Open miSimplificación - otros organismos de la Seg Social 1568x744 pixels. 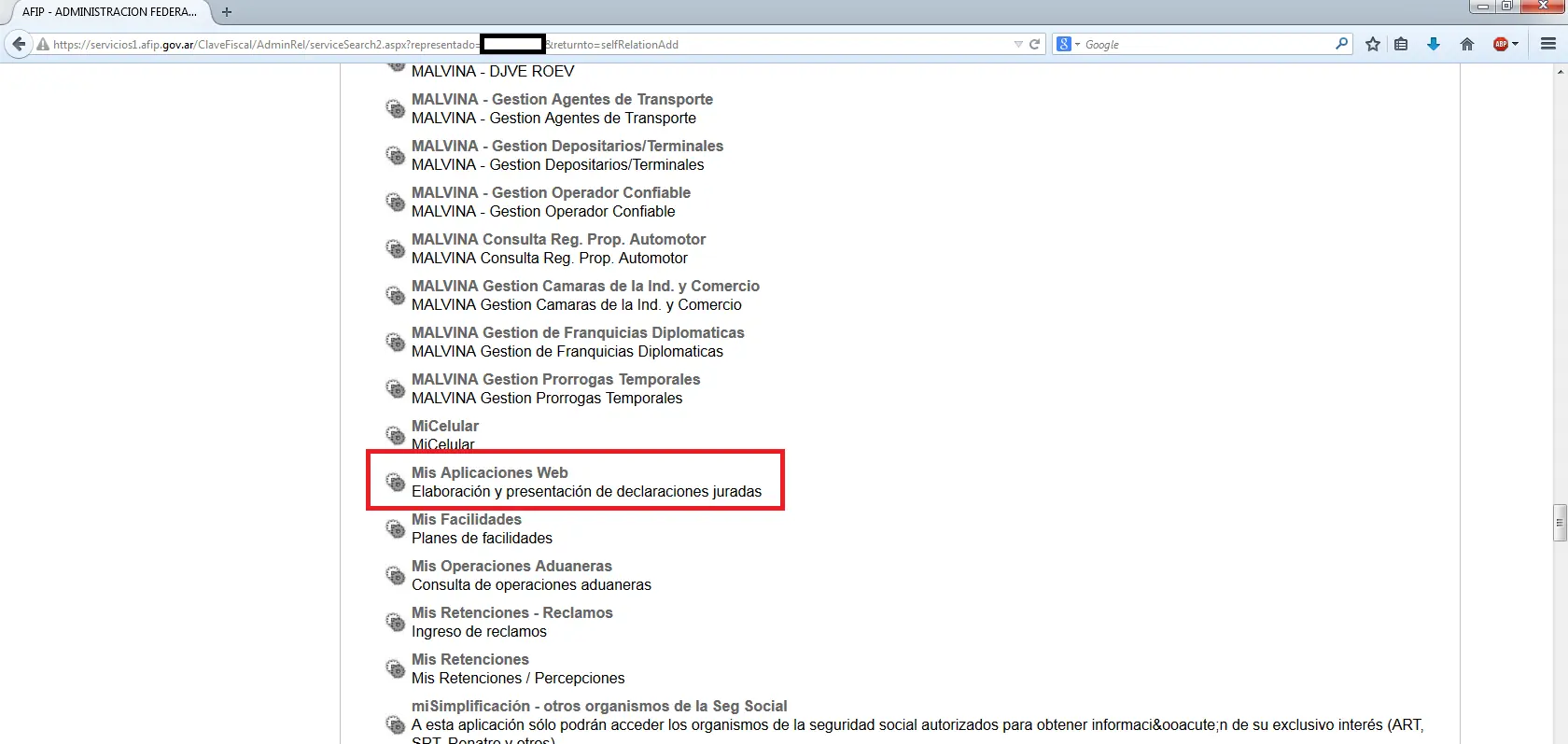599,706
